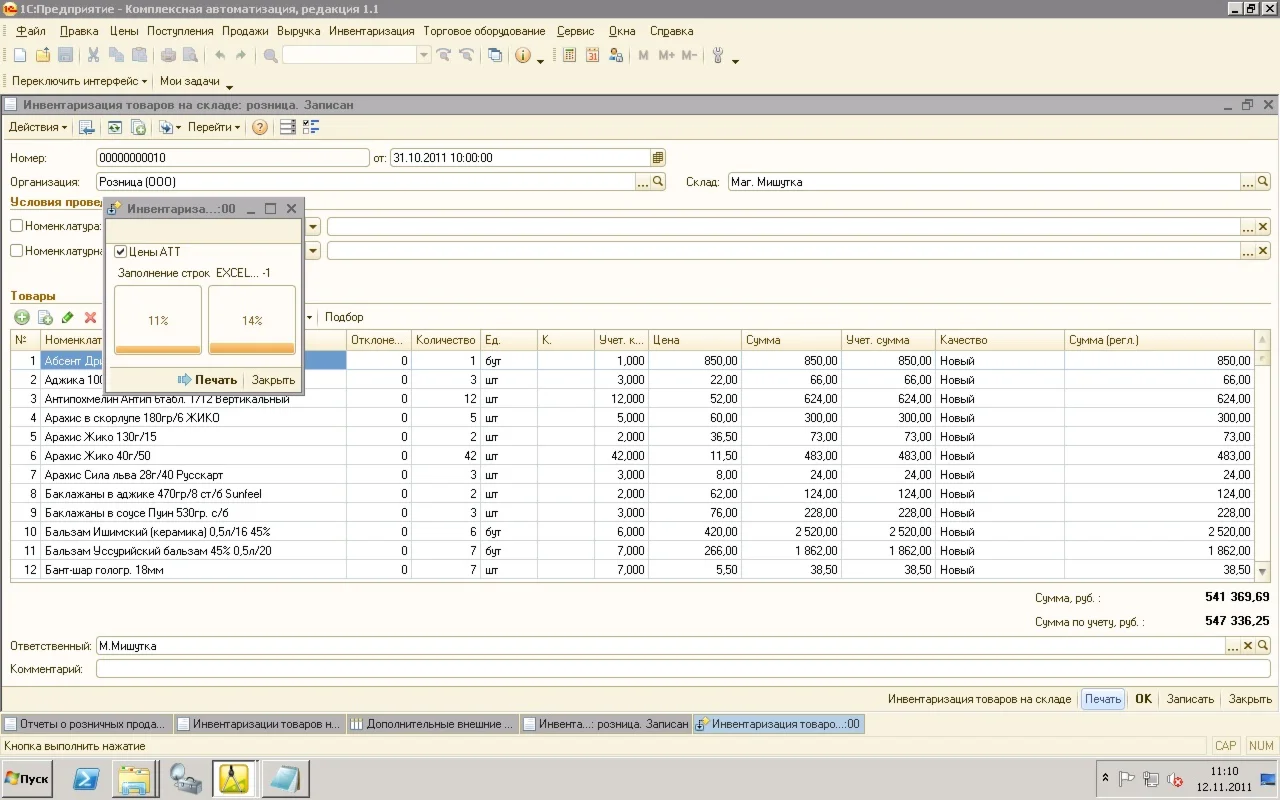This screenshot has width=1280, height=800.
Task: Open the calendar icon in the toolbar
Action: [591, 56]
